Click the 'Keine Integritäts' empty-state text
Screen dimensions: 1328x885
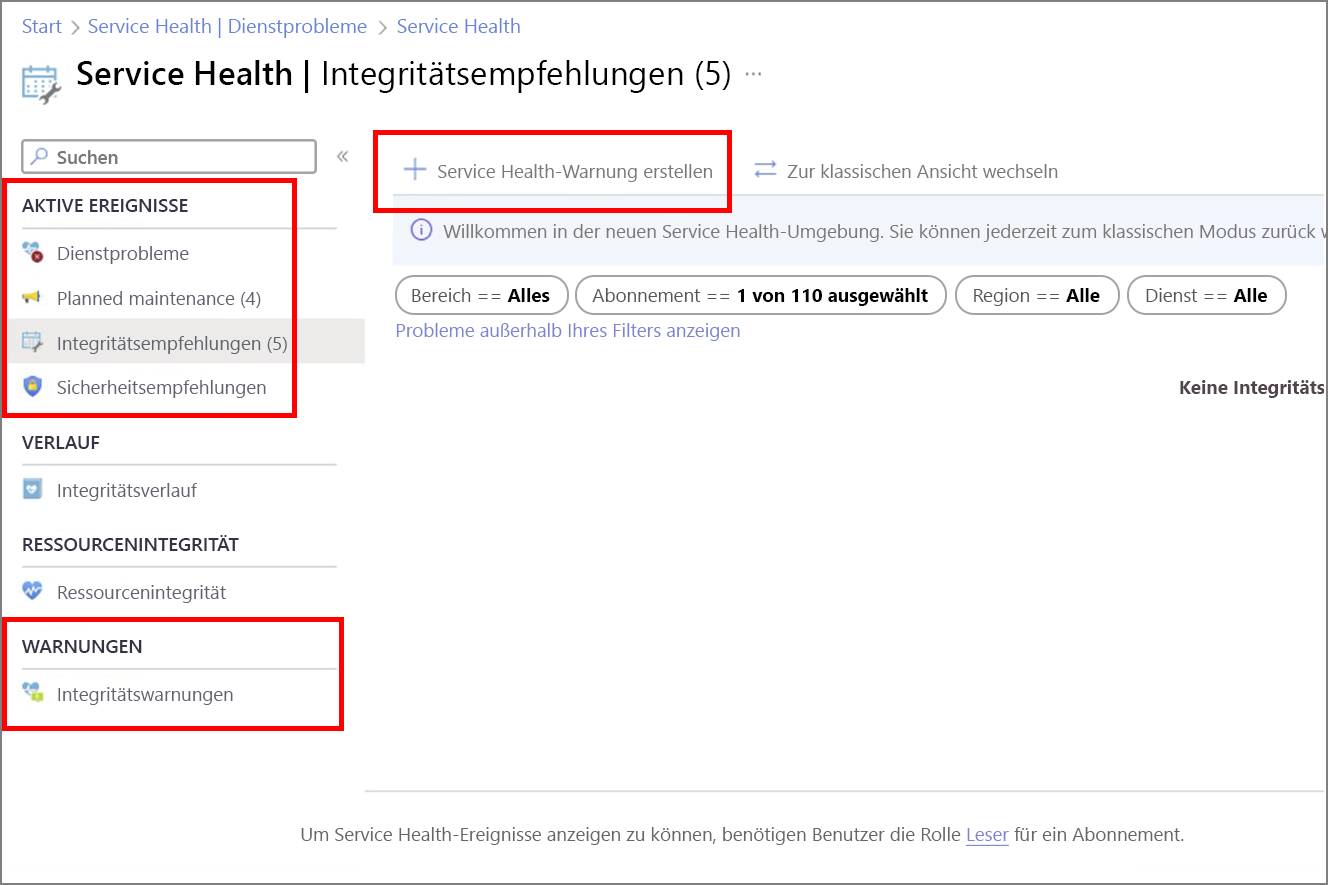point(1252,387)
